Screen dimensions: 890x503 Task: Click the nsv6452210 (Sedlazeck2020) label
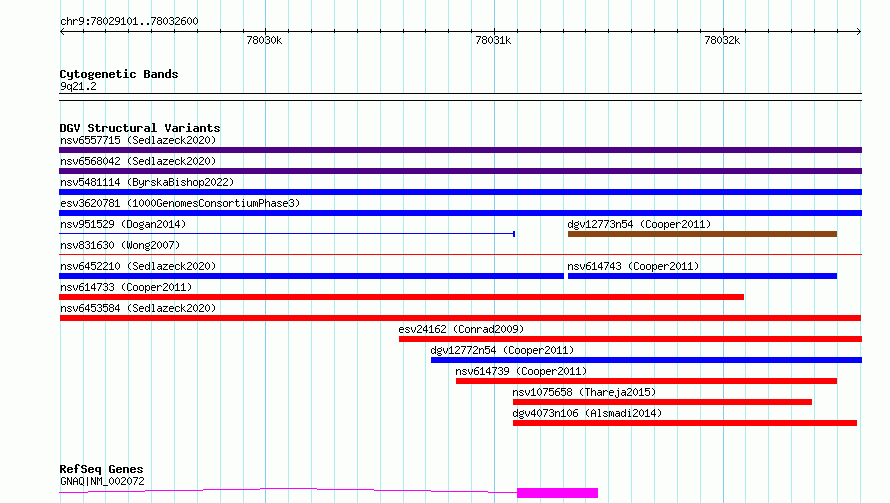coord(138,266)
